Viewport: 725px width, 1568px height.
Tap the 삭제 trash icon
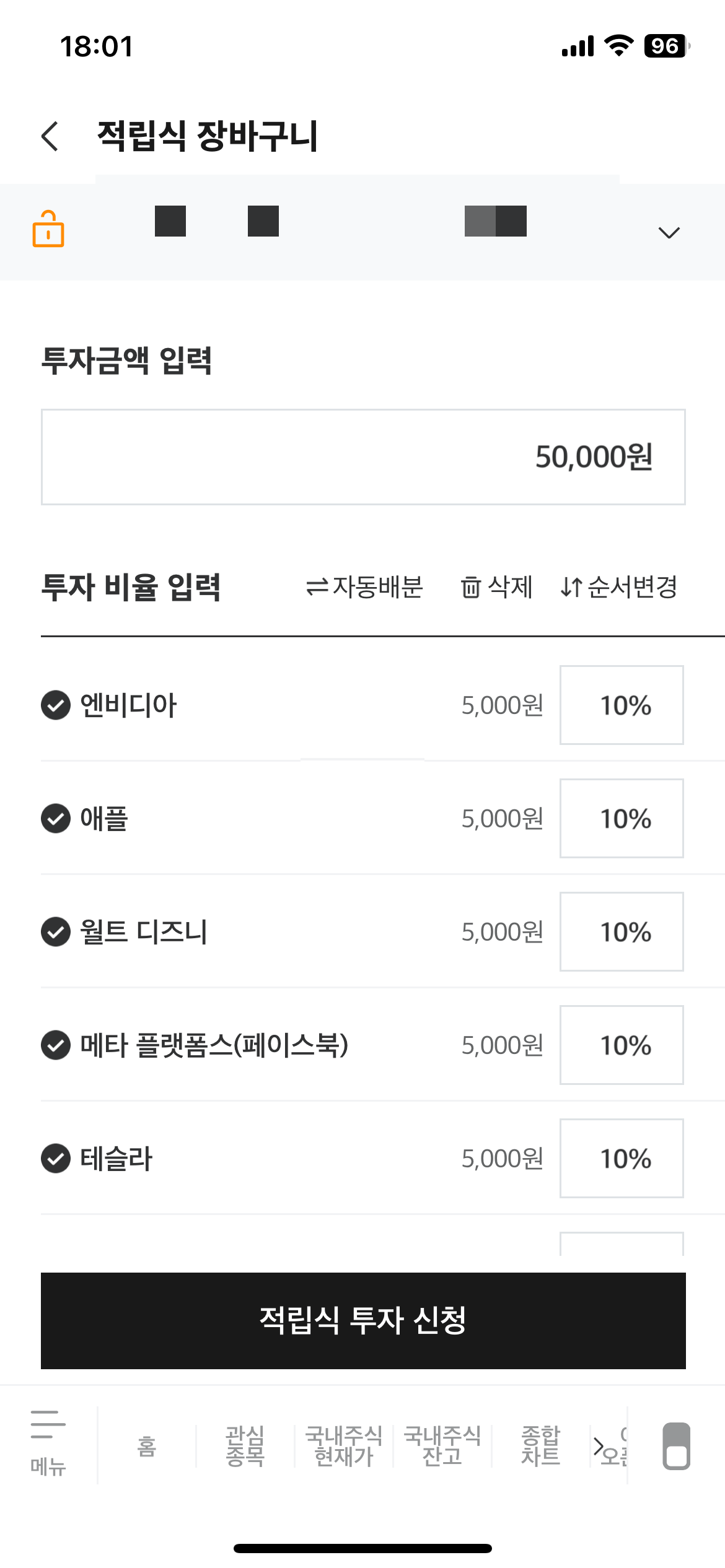(470, 587)
